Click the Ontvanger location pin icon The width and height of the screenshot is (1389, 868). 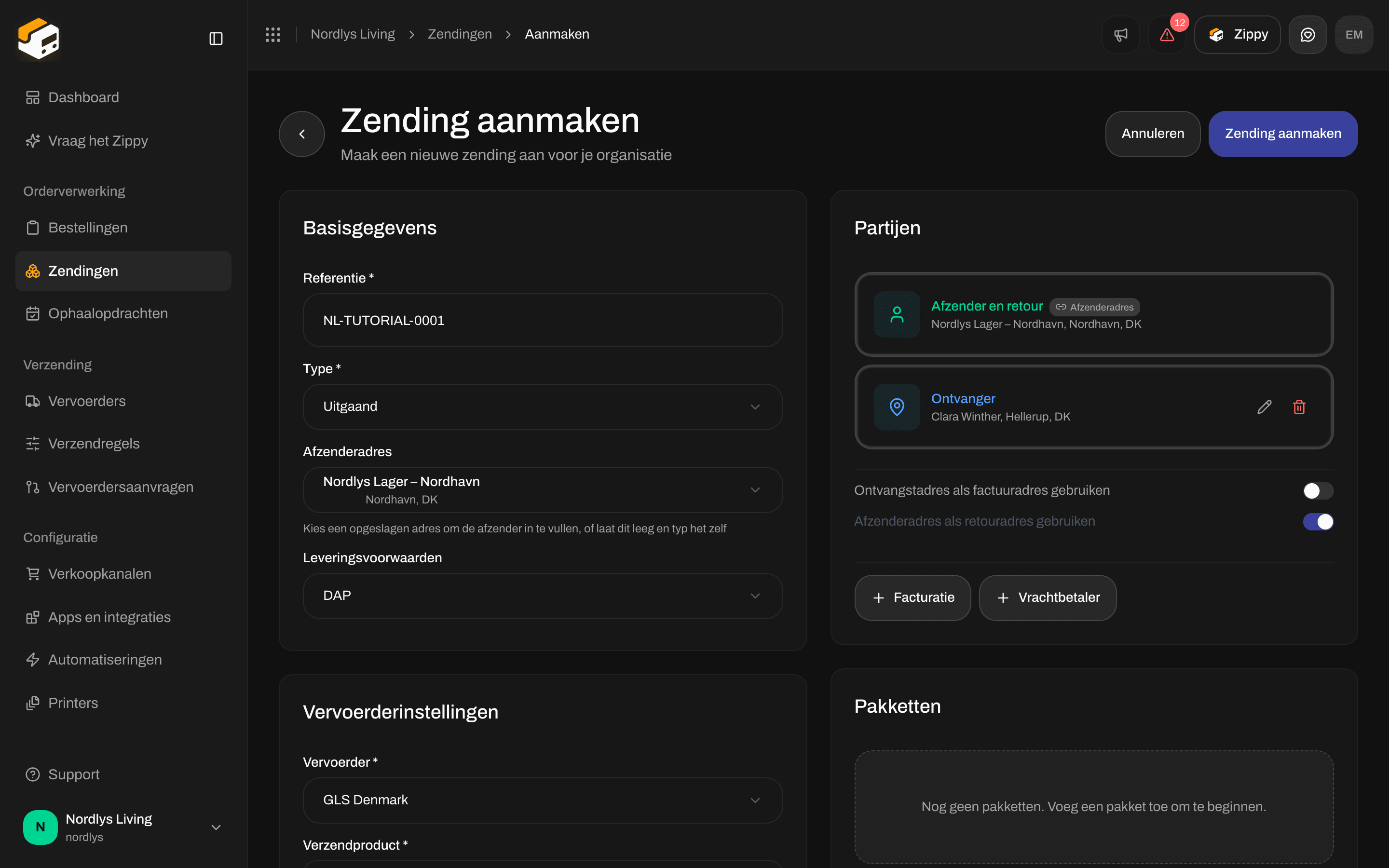click(897, 407)
